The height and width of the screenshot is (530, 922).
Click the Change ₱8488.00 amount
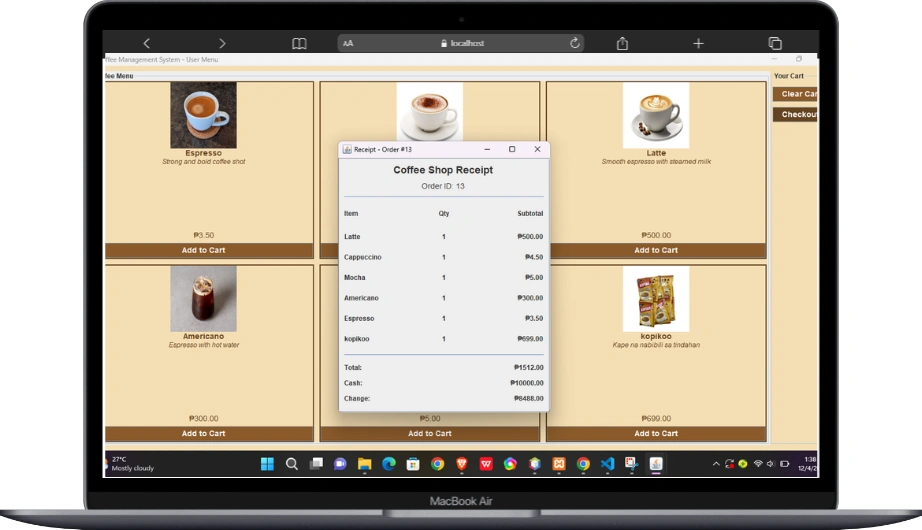point(529,398)
